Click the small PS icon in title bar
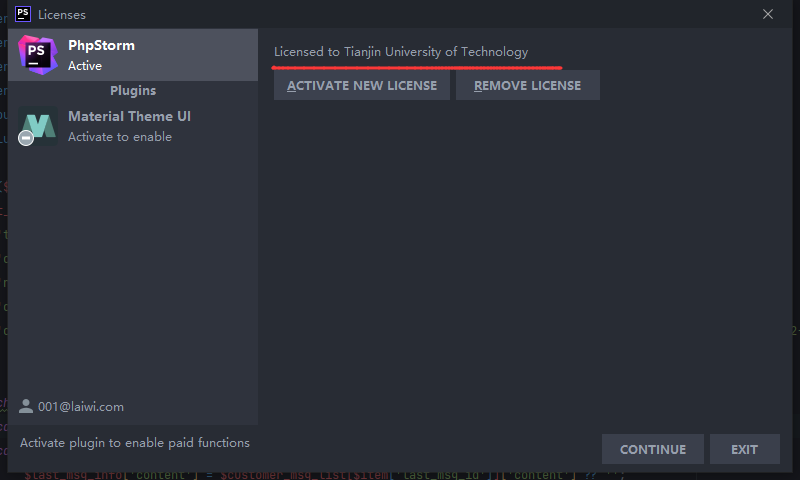Image resolution: width=800 pixels, height=480 pixels. pos(23,14)
